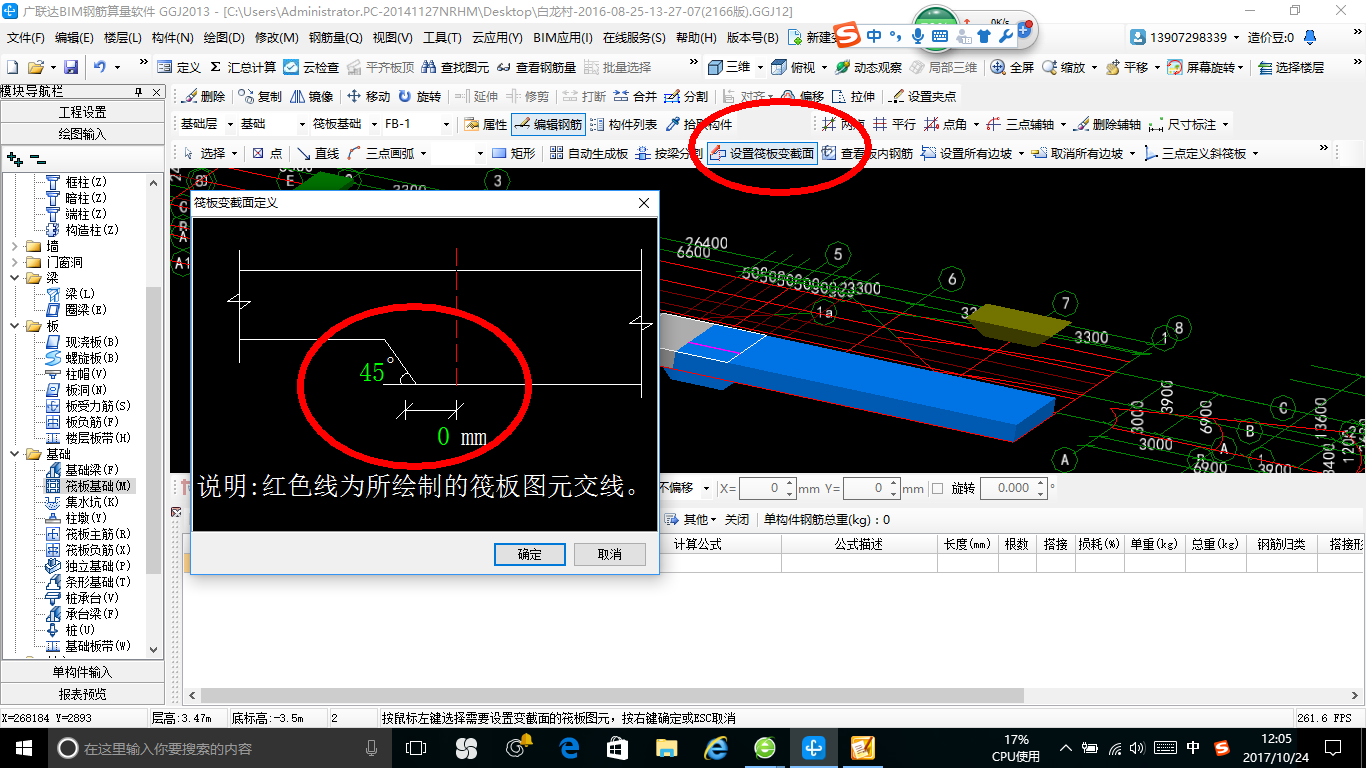Select 设置夹点 set grip points
Screen dimensions: 1366x768
point(922,96)
